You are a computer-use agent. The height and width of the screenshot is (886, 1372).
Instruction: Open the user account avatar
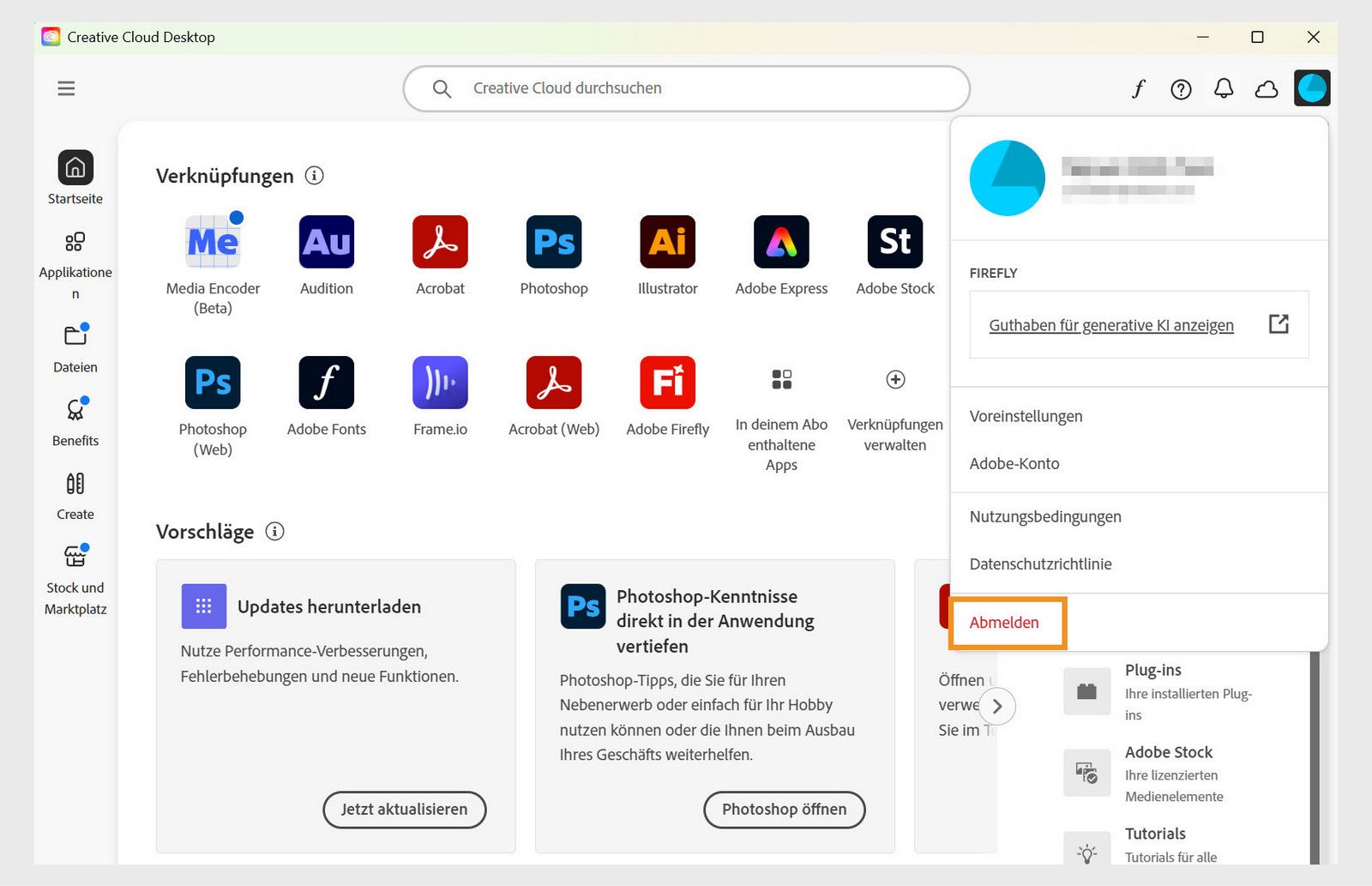click(1312, 87)
